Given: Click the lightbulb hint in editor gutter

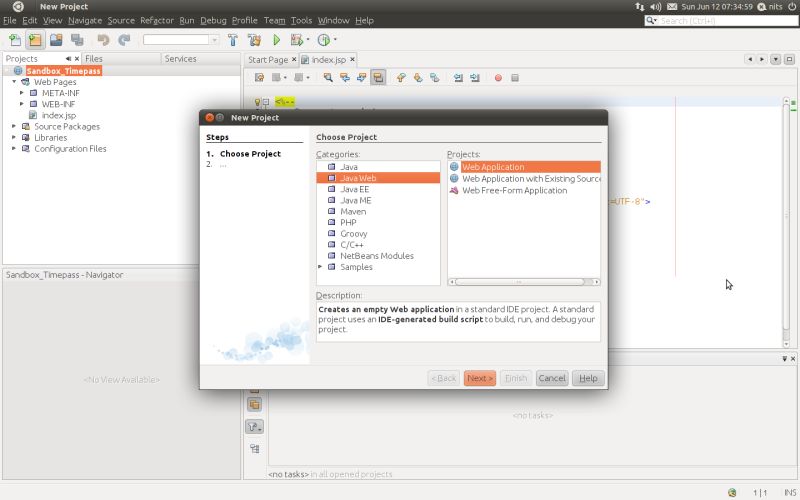Looking at the screenshot, I should 257,102.
